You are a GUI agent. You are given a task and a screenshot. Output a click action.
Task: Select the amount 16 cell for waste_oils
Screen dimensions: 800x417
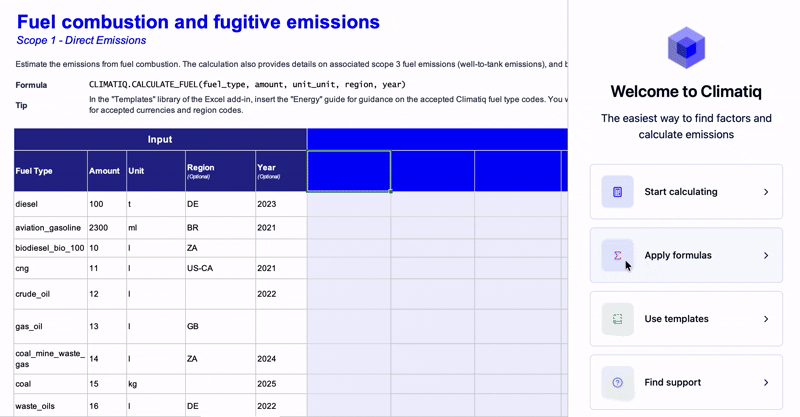click(x=107, y=406)
